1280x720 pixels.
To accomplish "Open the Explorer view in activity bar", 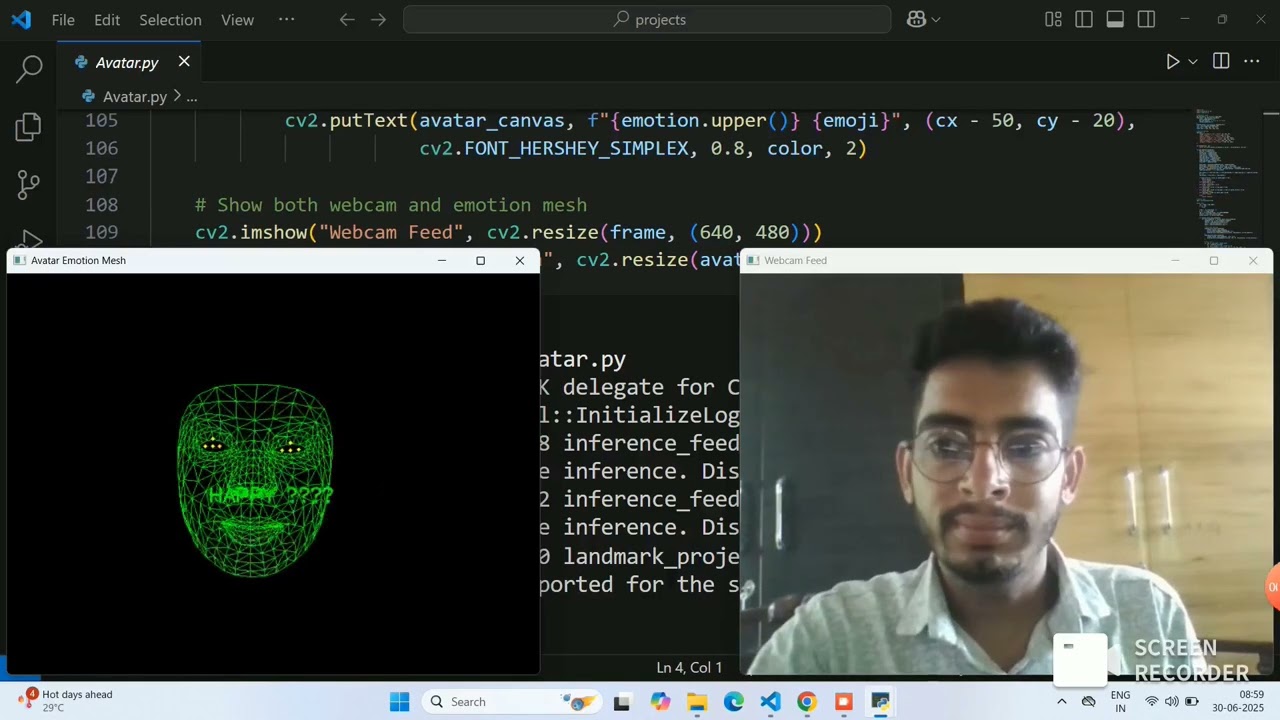I will click(29, 126).
